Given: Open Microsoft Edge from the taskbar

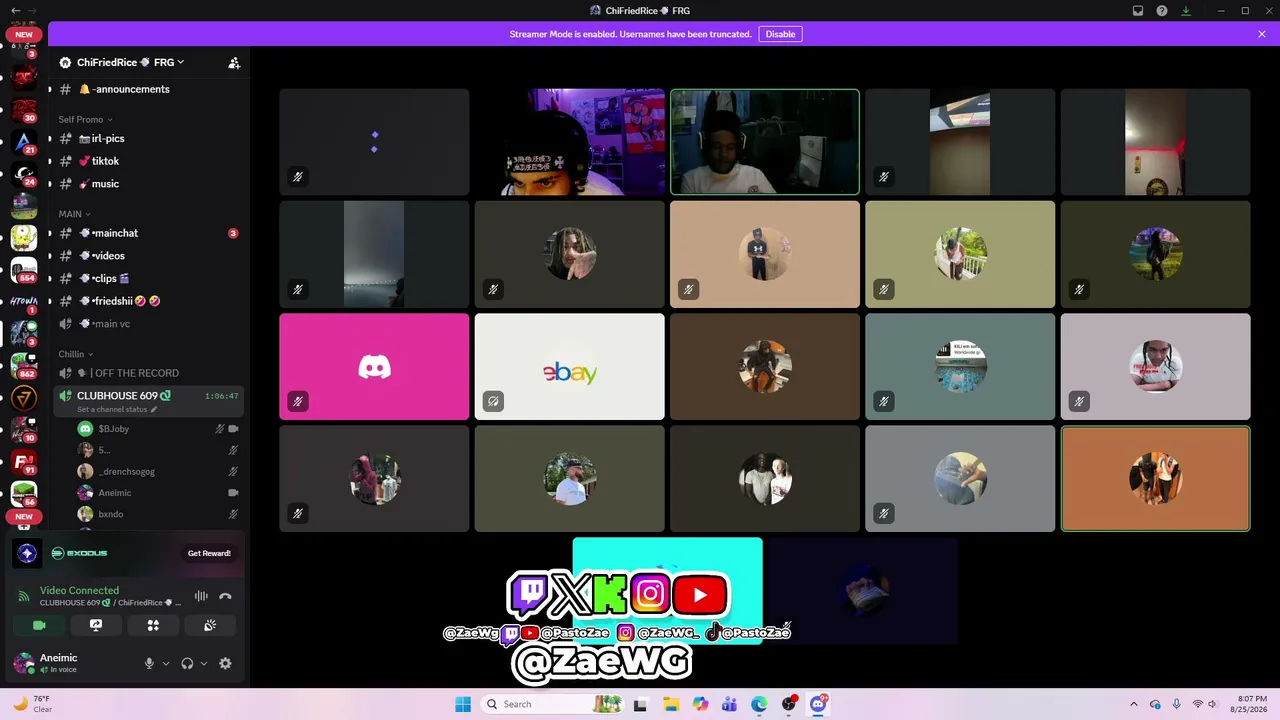Looking at the screenshot, I should (759, 704).
